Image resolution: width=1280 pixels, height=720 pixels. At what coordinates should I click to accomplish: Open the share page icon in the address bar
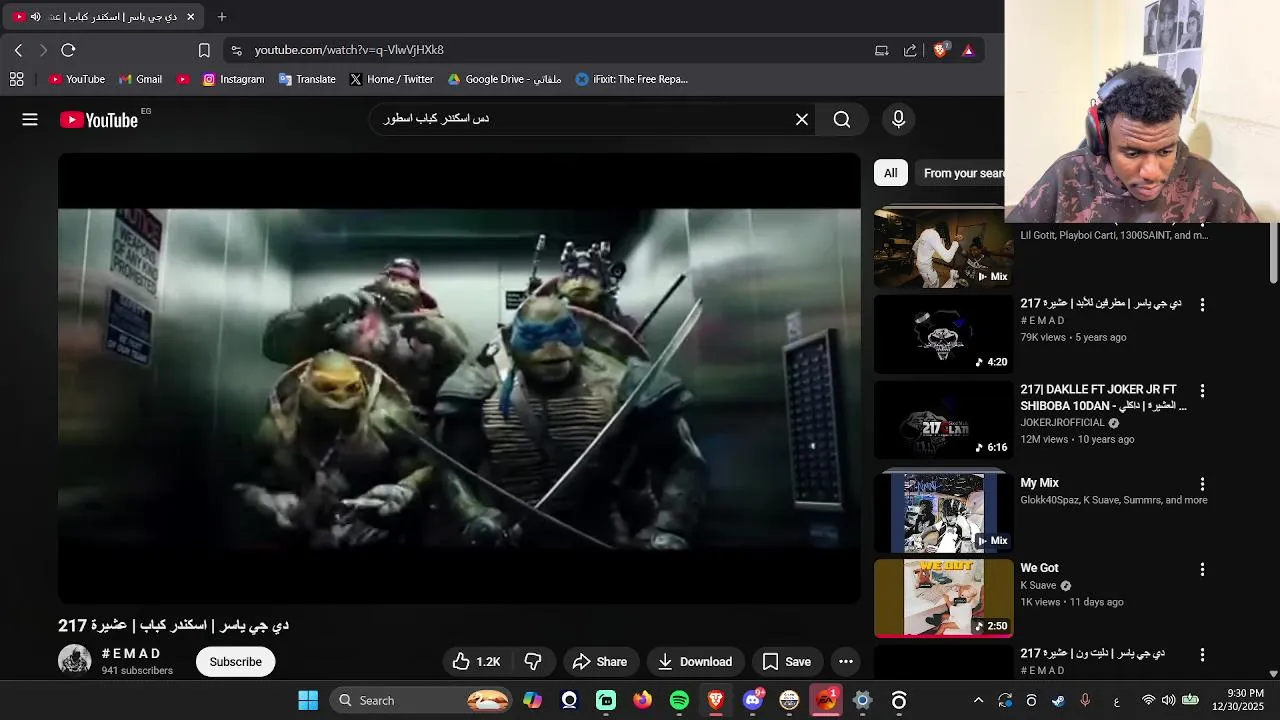(x=910, y=50)
